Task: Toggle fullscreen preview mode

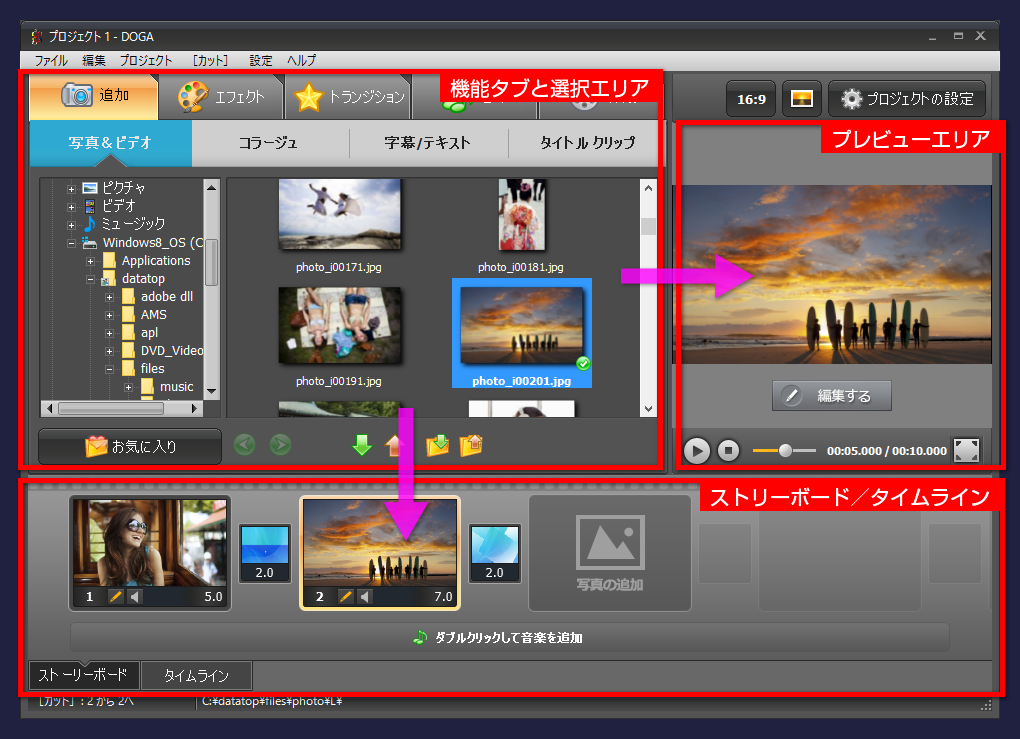Action: click(x=966, y=451)
